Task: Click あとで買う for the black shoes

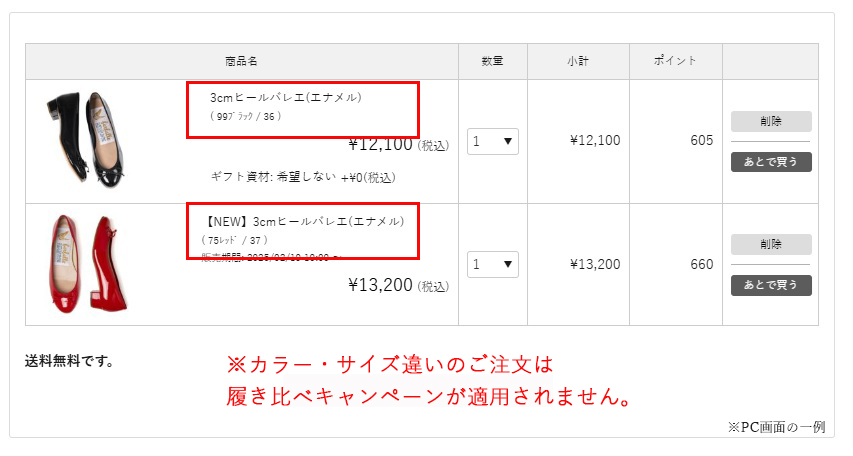Action: coord(771,162)
